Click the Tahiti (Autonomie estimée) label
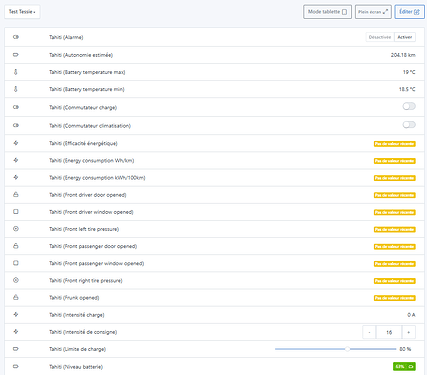427x375 pixels. pyautogui.click(x=81, y=55)
